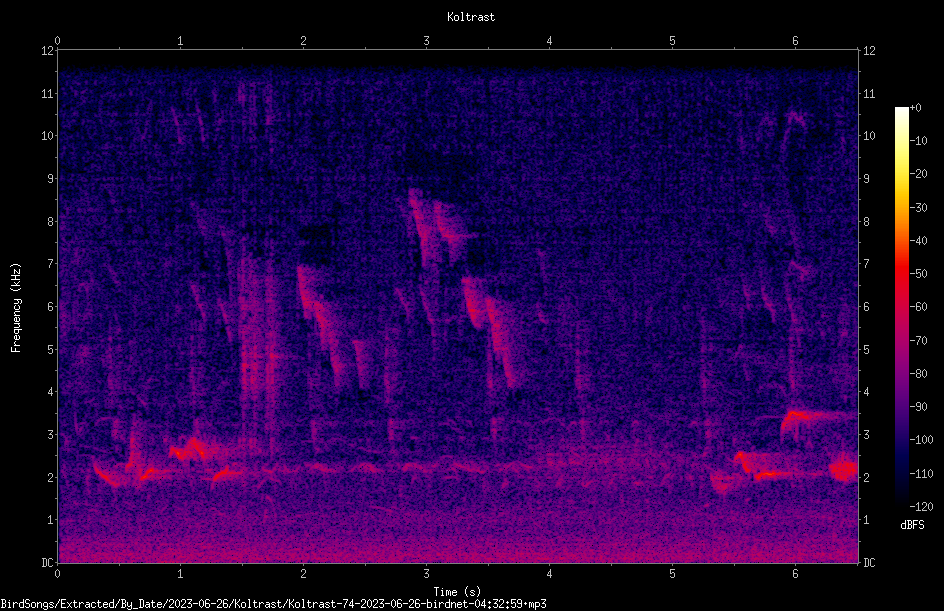The height and width of the screenshot is (611, 944).
Task: Click the "-90" colorbar label
Action: point(918,407)
